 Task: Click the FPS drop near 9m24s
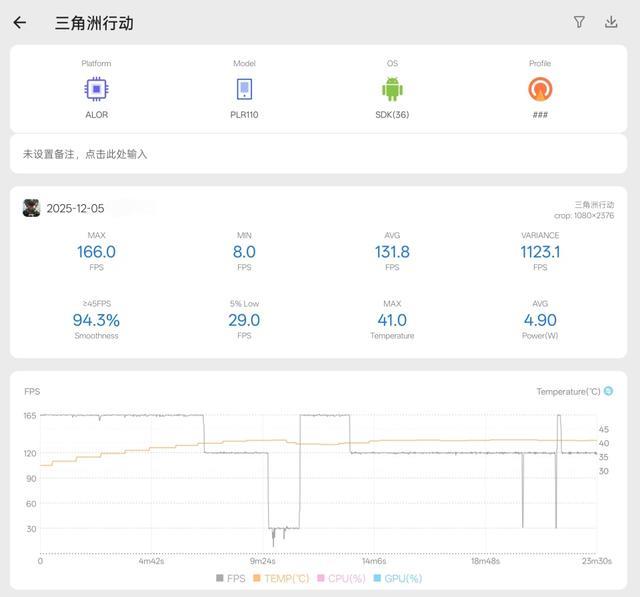click(283, 530)
